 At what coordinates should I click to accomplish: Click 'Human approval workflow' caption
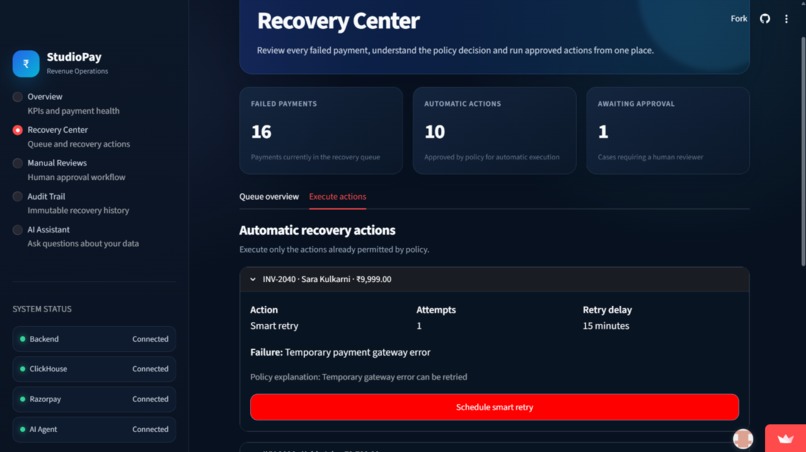[x=77, y=177]
